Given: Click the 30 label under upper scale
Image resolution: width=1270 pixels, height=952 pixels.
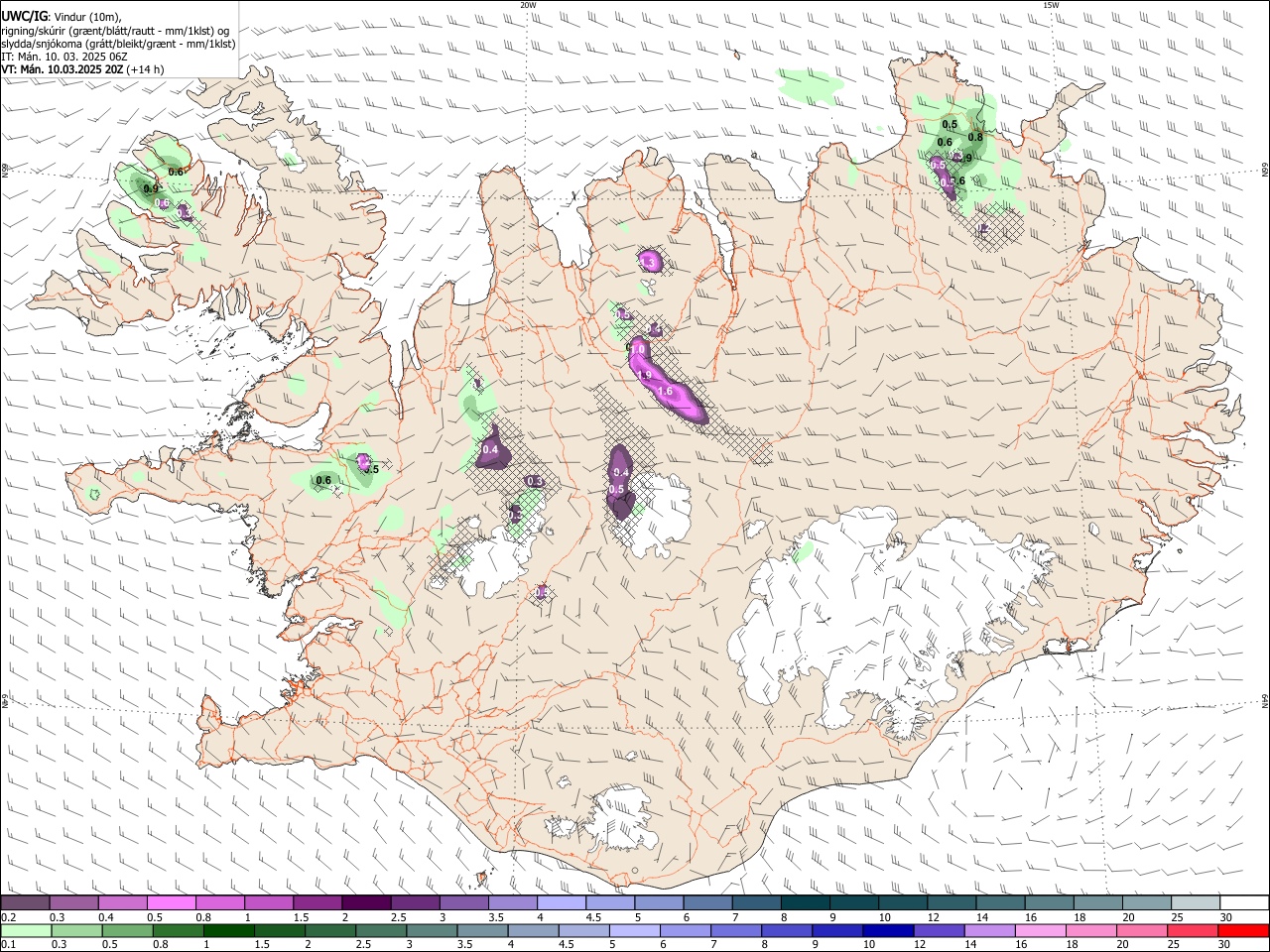Looking at the screenshot, I should click(x=1226, y=917).
